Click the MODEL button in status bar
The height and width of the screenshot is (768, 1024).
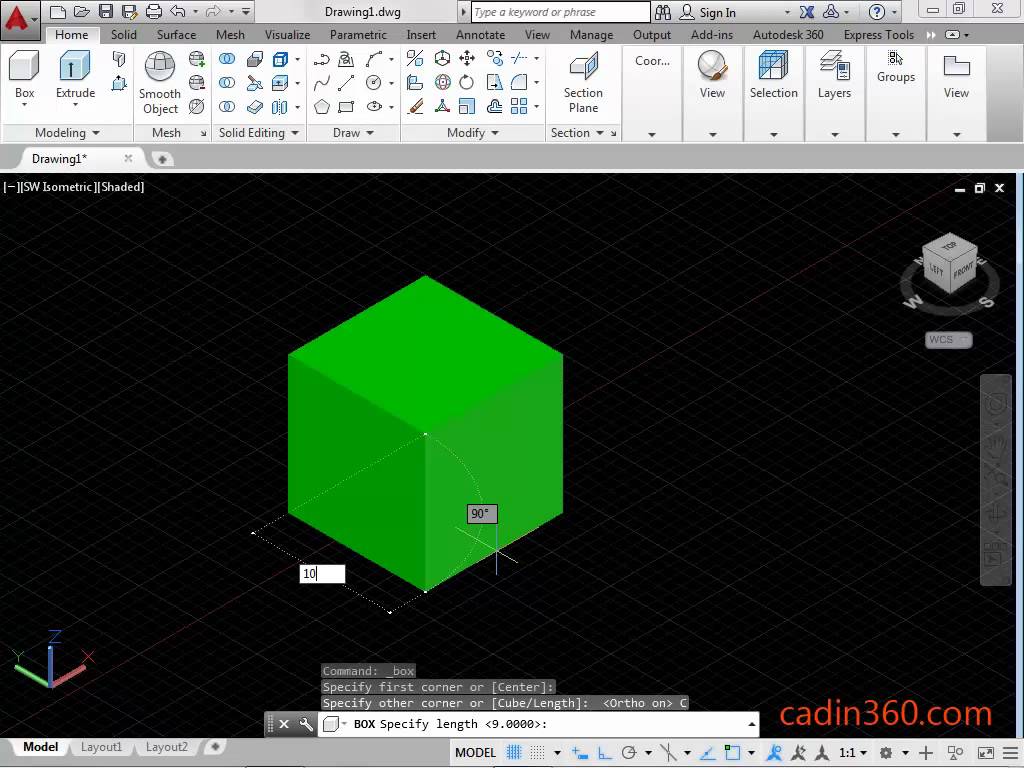475,752
